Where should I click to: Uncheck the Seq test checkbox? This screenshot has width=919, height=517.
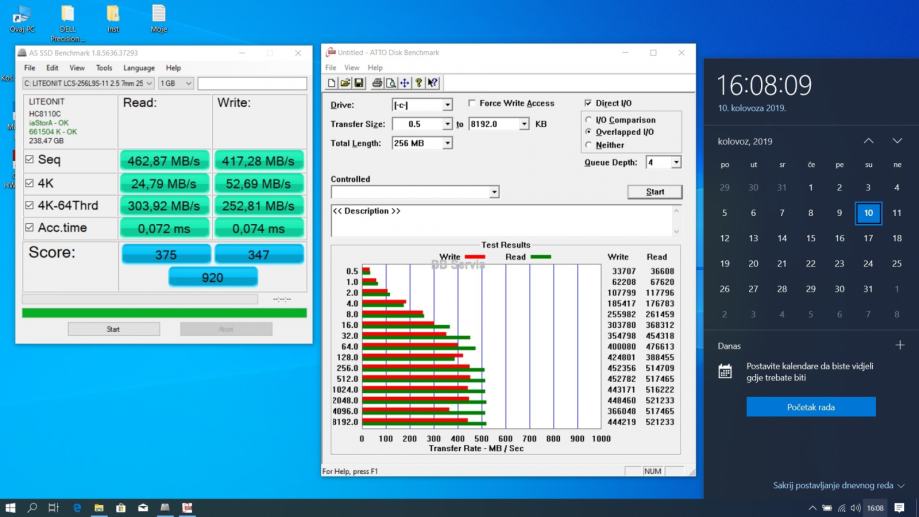(x=29, y=159)
